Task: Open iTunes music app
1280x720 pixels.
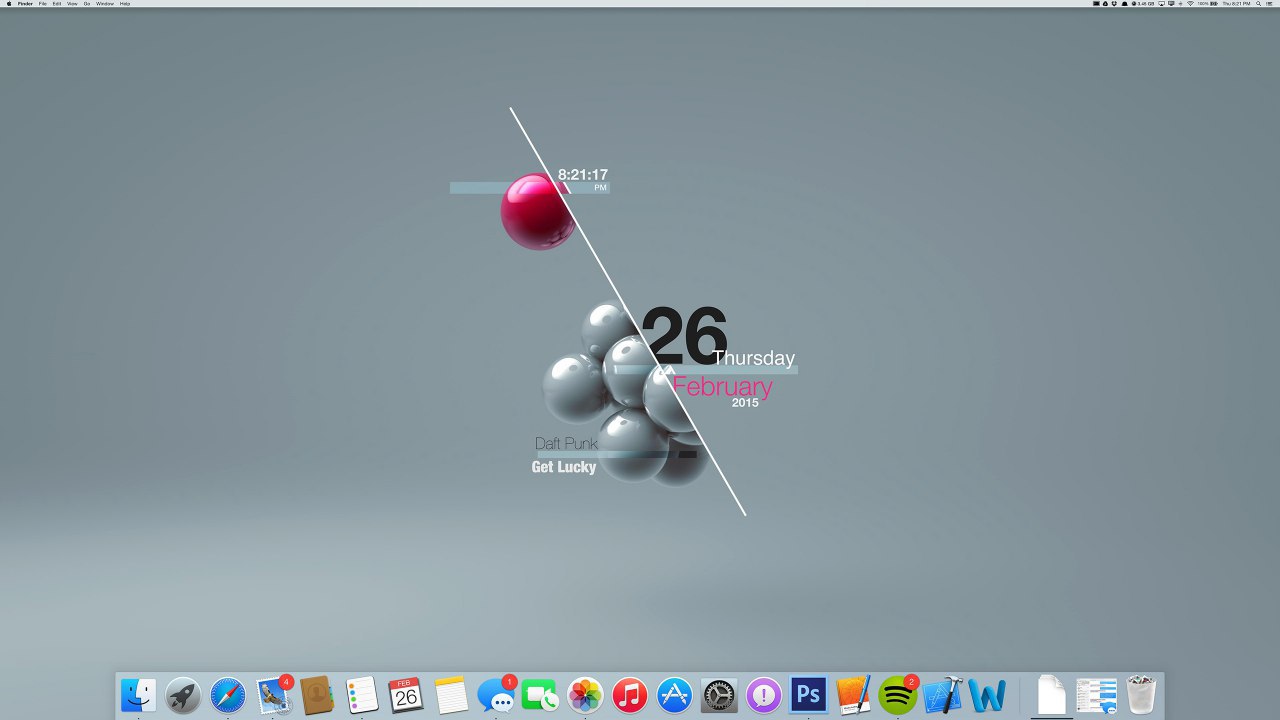Action: (x=630, y=695)
